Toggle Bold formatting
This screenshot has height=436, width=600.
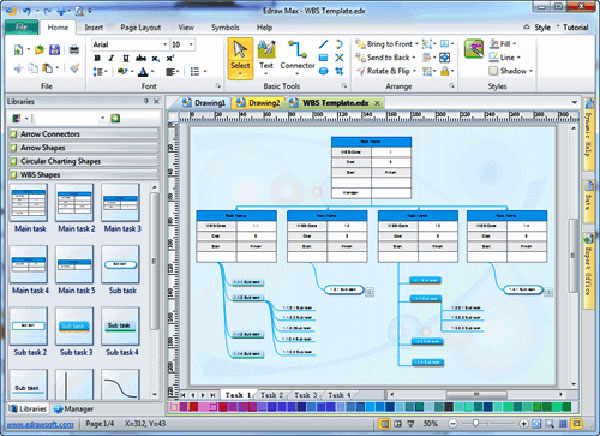coord(97,58)
